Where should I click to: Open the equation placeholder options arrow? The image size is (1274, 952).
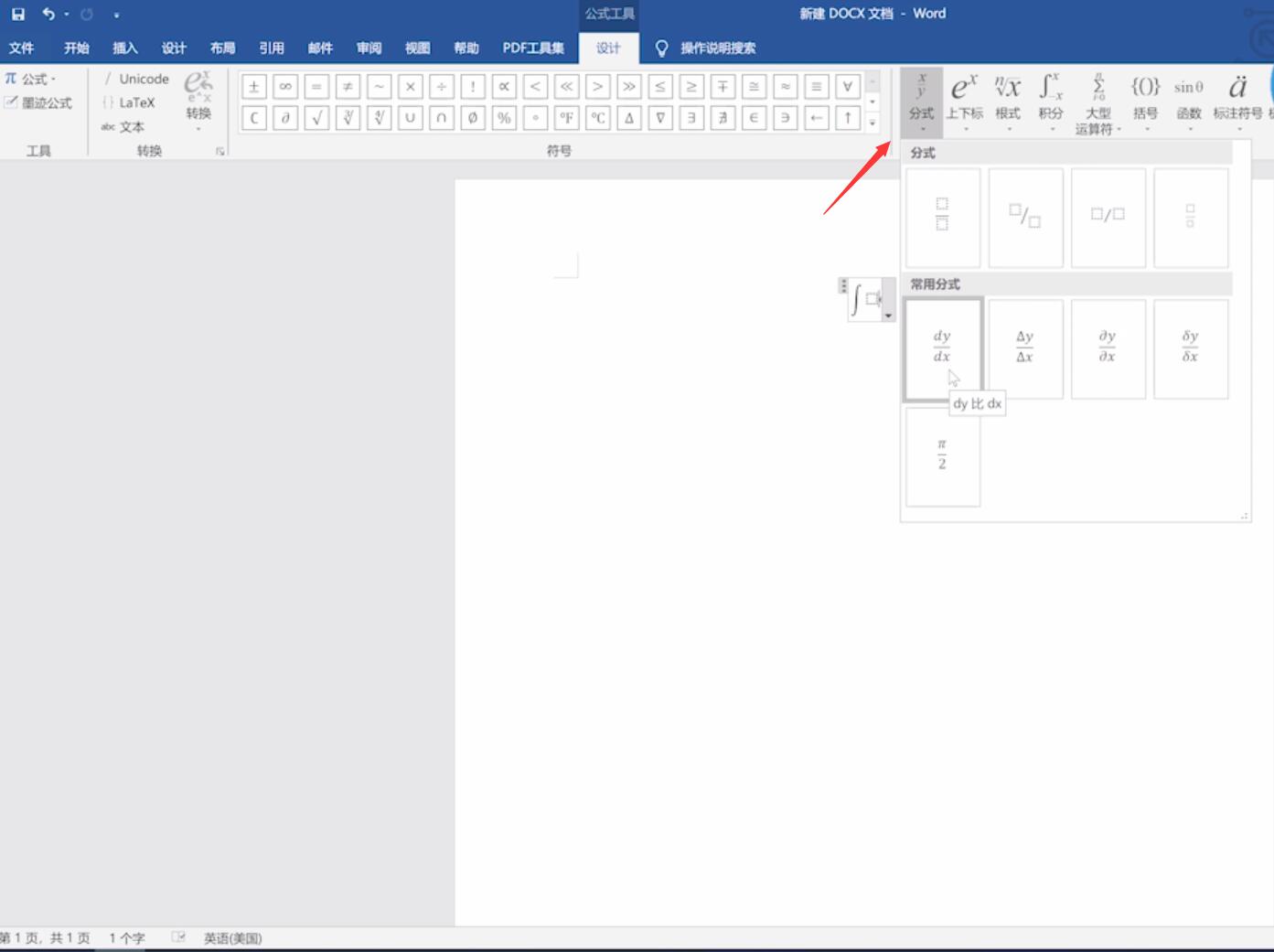click(x=888, y=316)
